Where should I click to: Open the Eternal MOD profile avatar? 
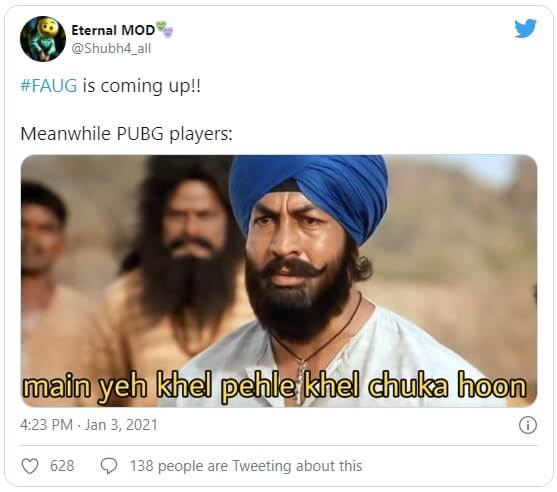click(x=43, y=39)
